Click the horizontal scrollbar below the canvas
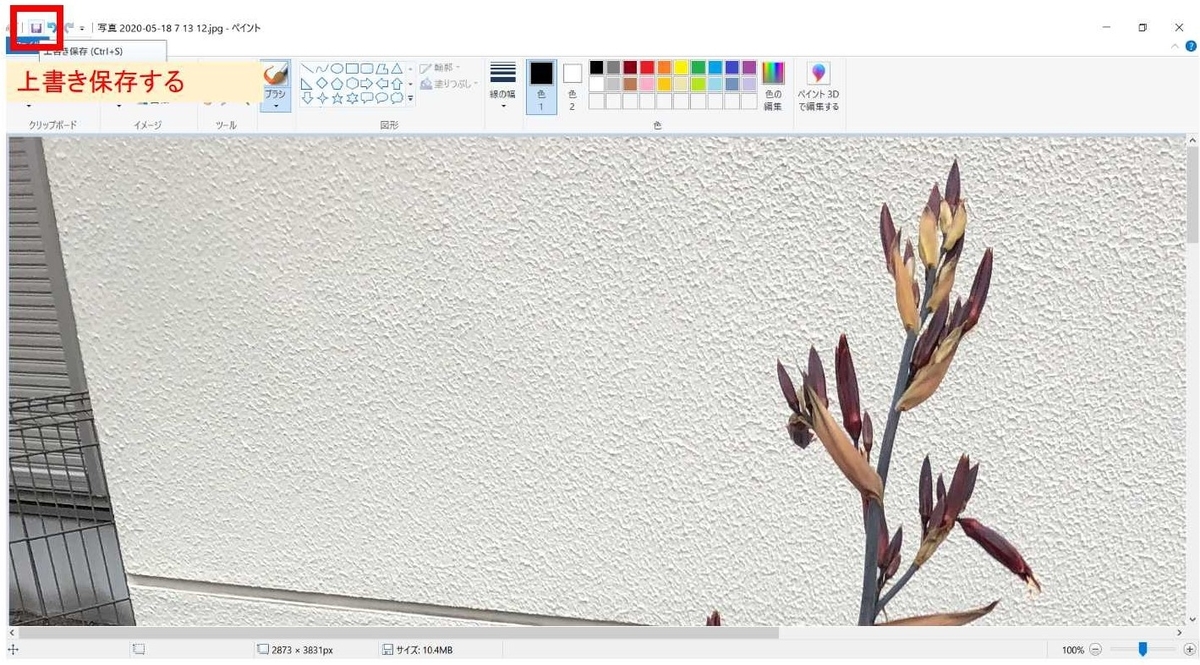The image size is (1200, 665). [598, 632]
